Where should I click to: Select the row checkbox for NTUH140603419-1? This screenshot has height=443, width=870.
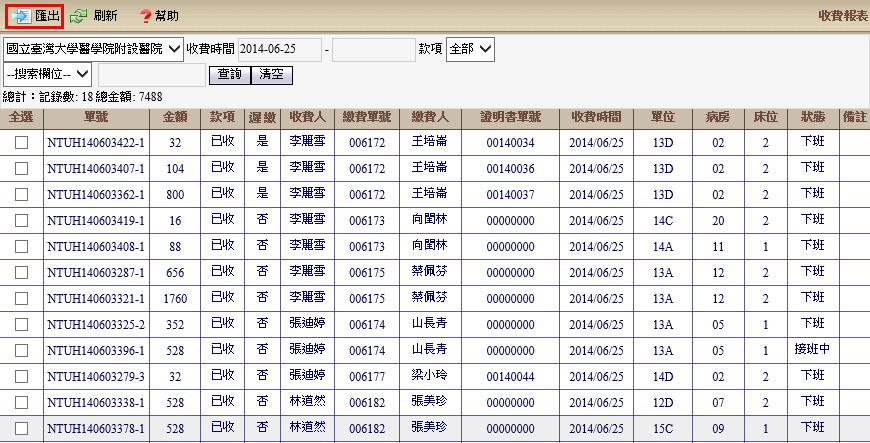[x=21, y=220]
